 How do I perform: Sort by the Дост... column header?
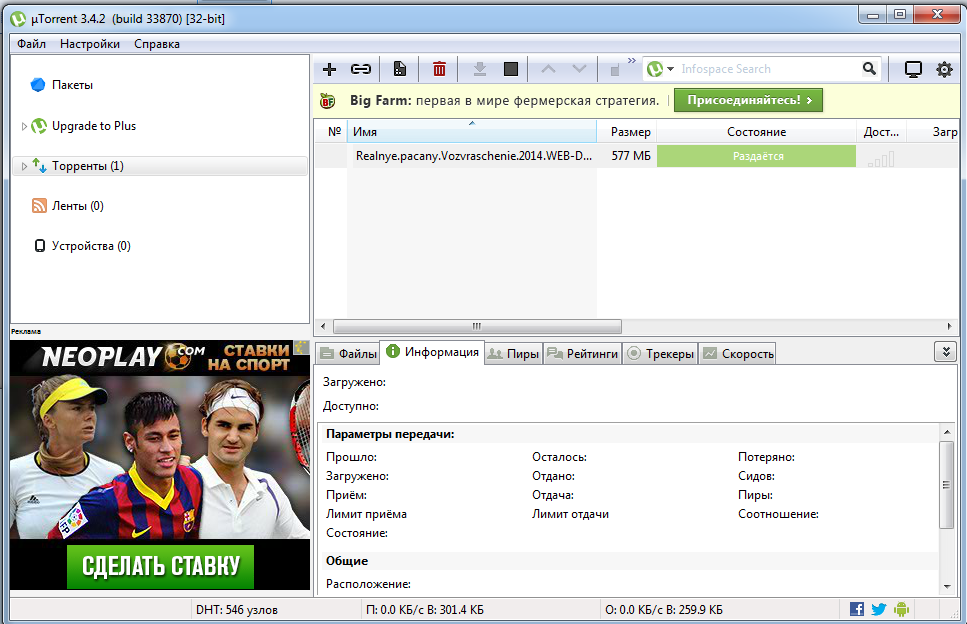coord(881,132)
